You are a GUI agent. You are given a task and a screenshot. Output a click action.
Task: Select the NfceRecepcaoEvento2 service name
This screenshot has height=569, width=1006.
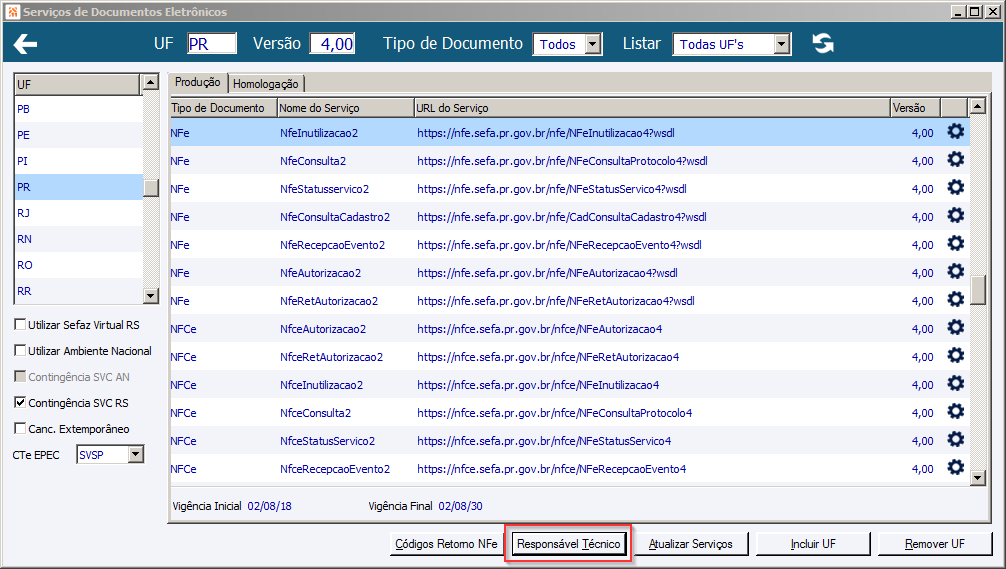[335, 469]
